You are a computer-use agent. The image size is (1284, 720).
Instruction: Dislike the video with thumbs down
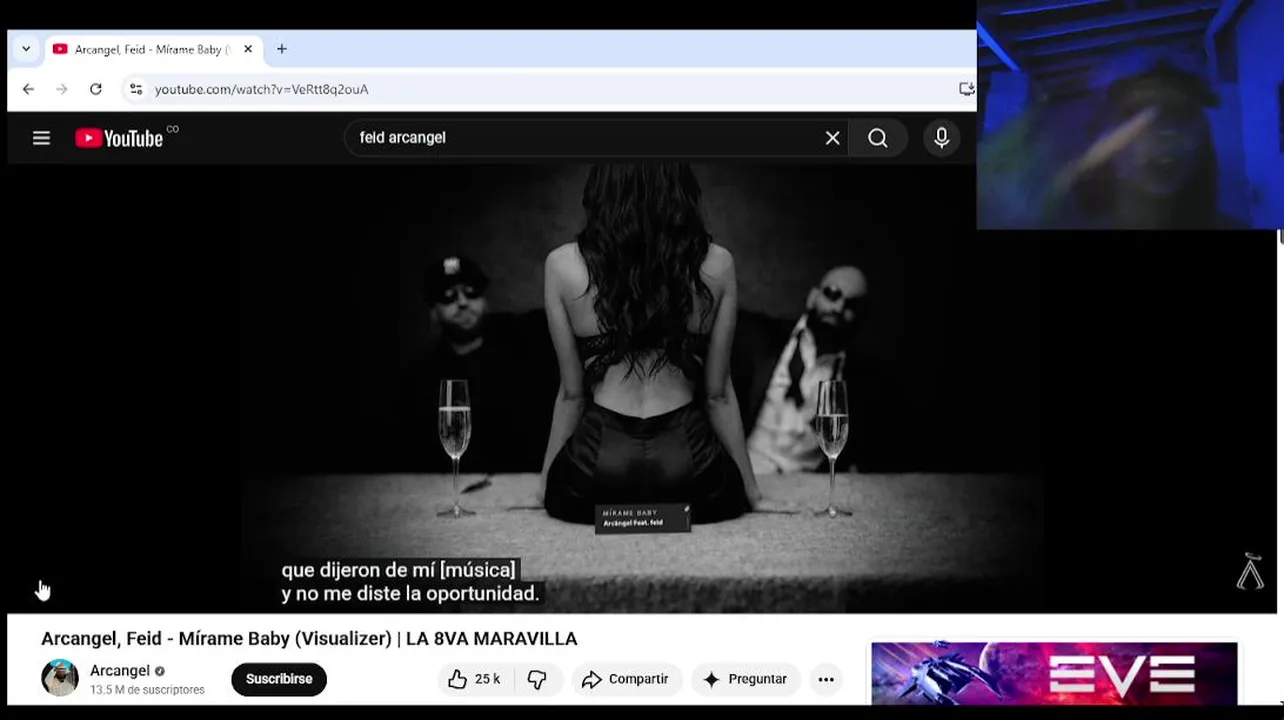538,679
